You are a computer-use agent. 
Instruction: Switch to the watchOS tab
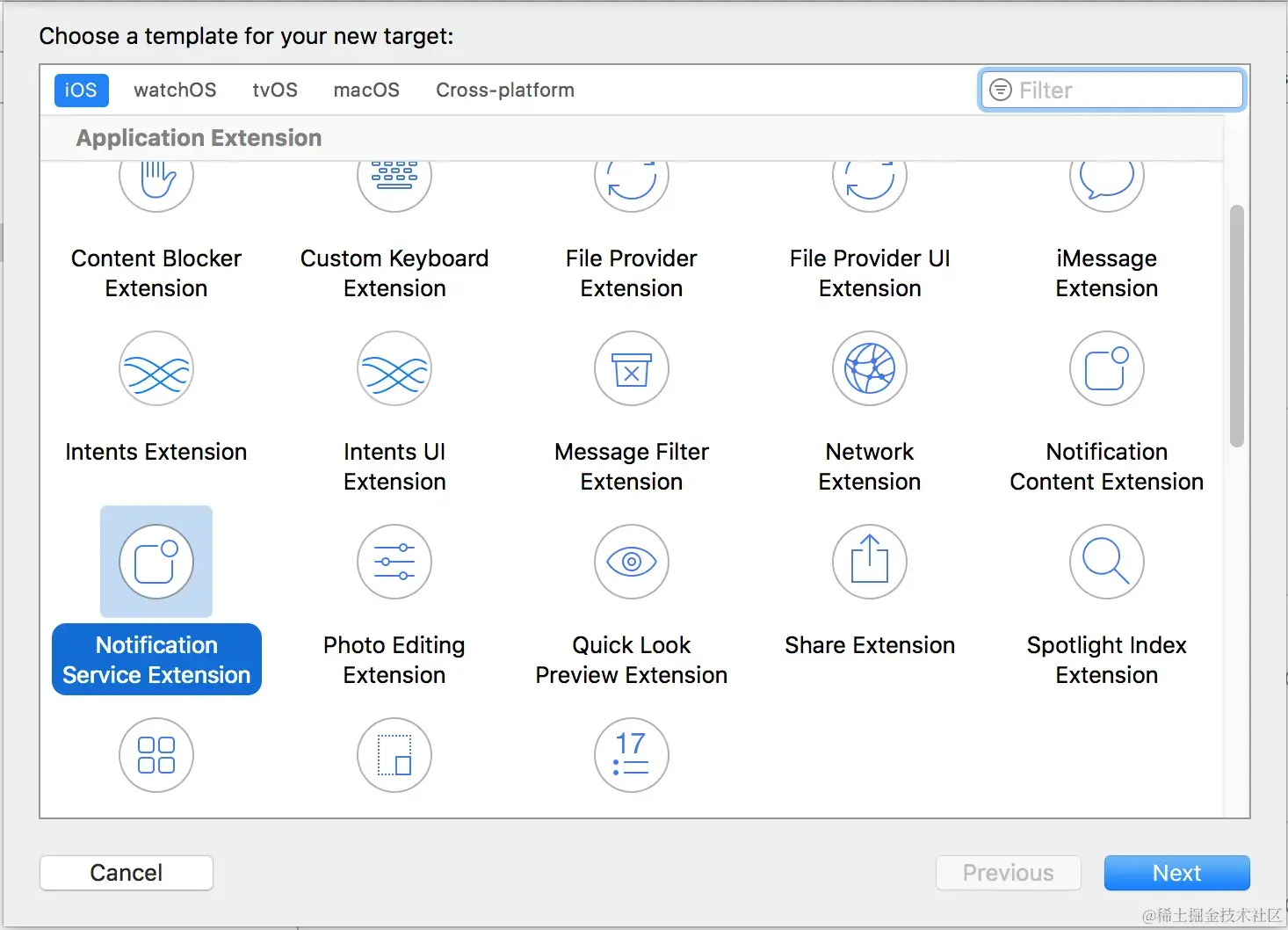[175, 90]
